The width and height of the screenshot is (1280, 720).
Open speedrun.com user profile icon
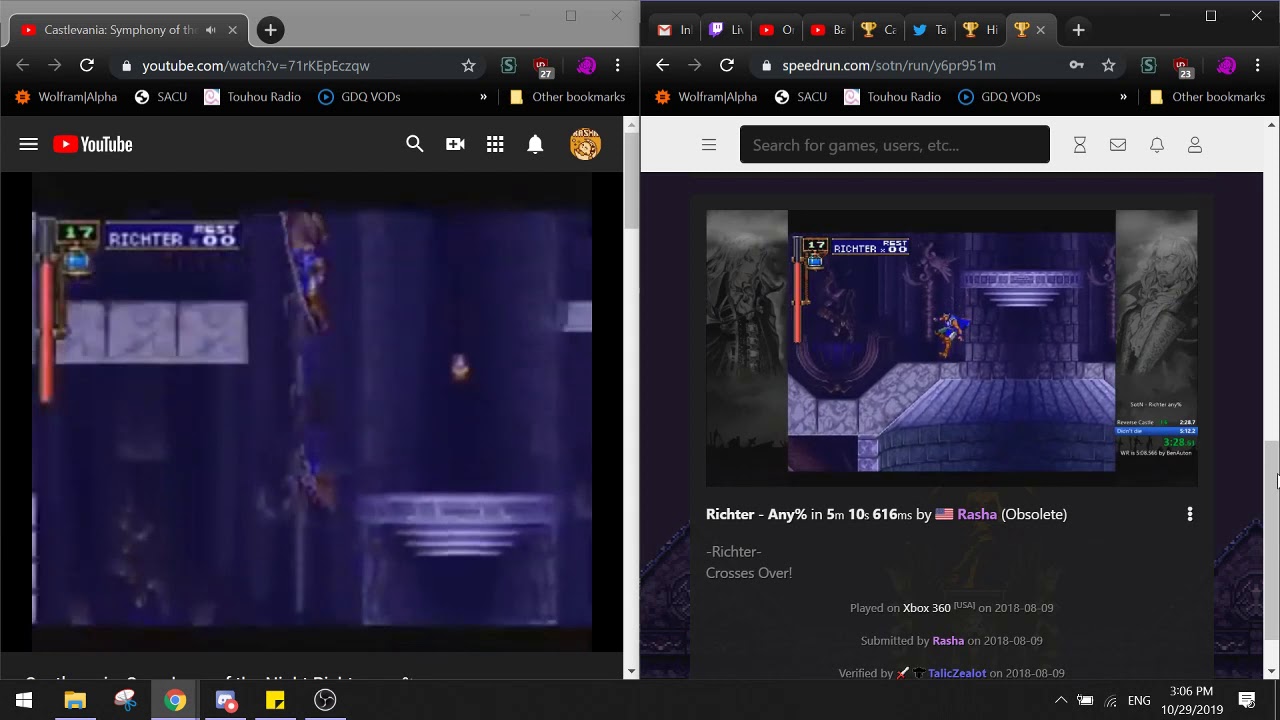(x=1195, y=145)
